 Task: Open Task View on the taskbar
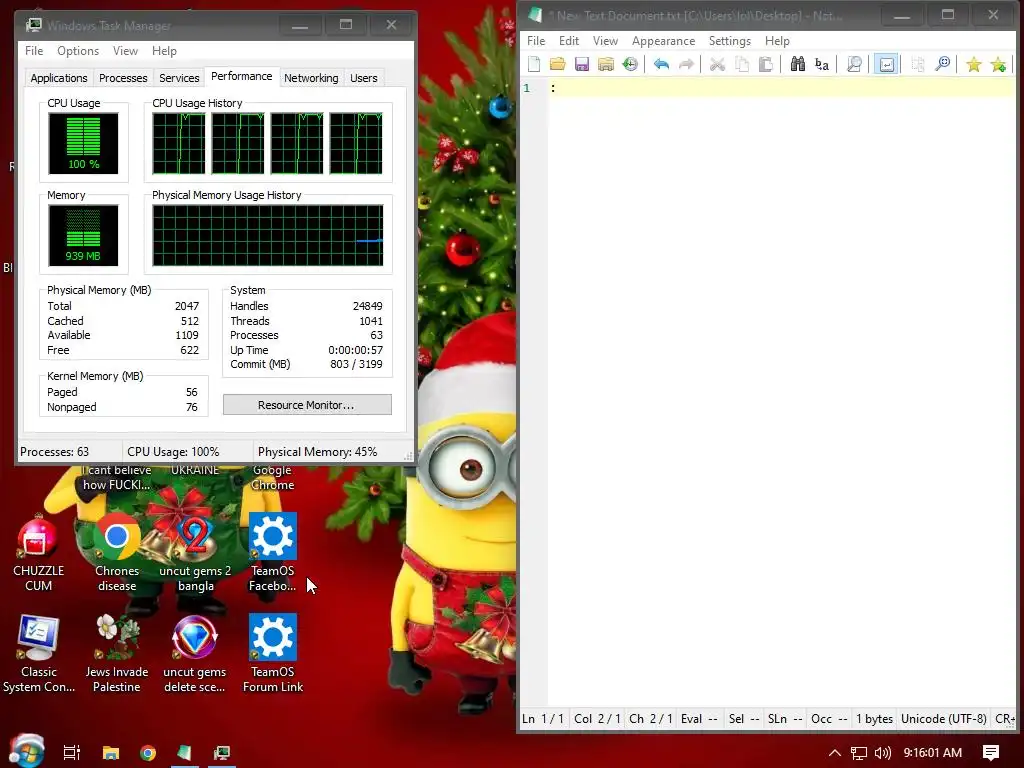pos(72,752)
